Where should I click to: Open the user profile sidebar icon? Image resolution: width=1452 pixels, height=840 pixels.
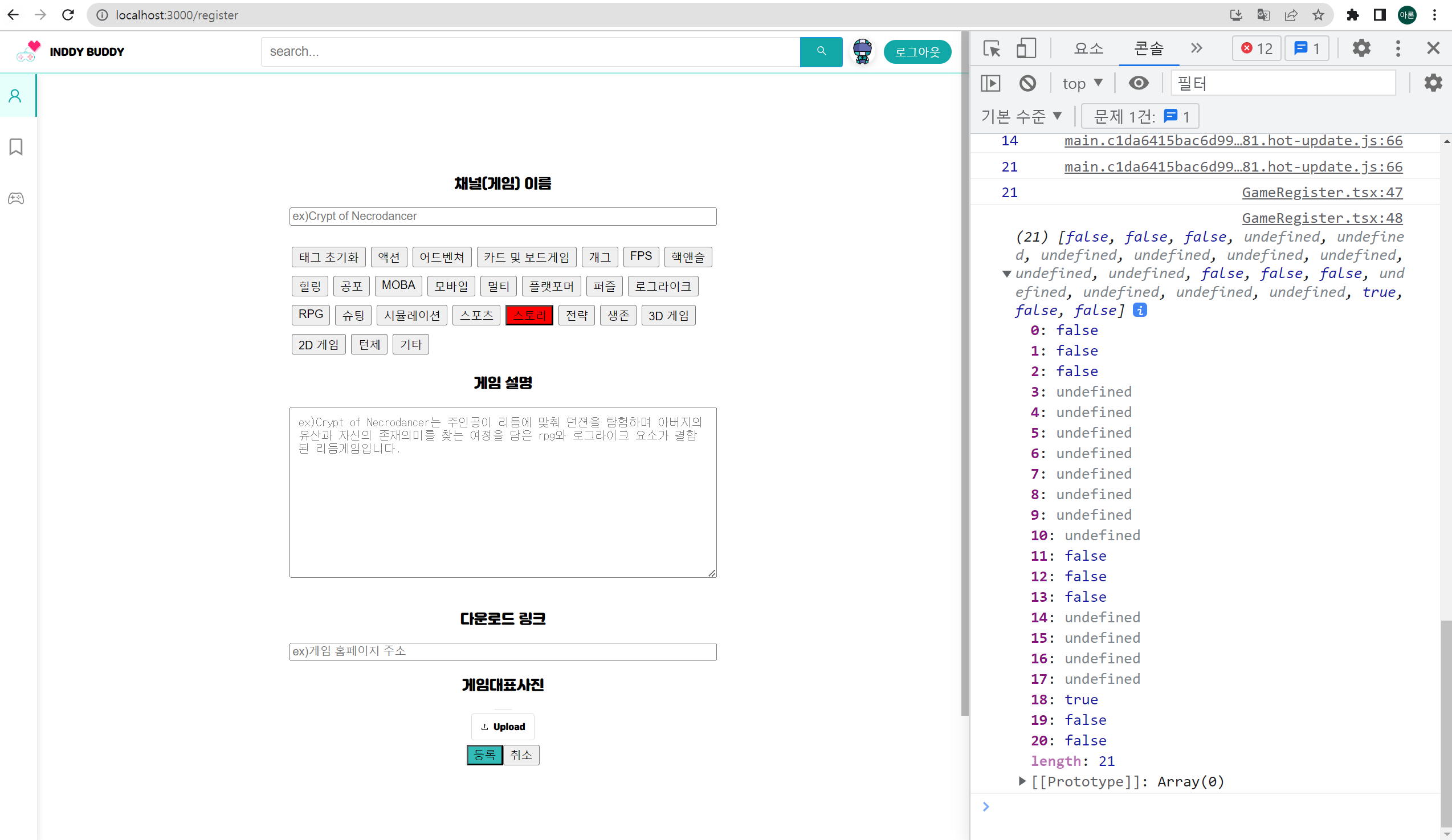(x=15, y=96)
